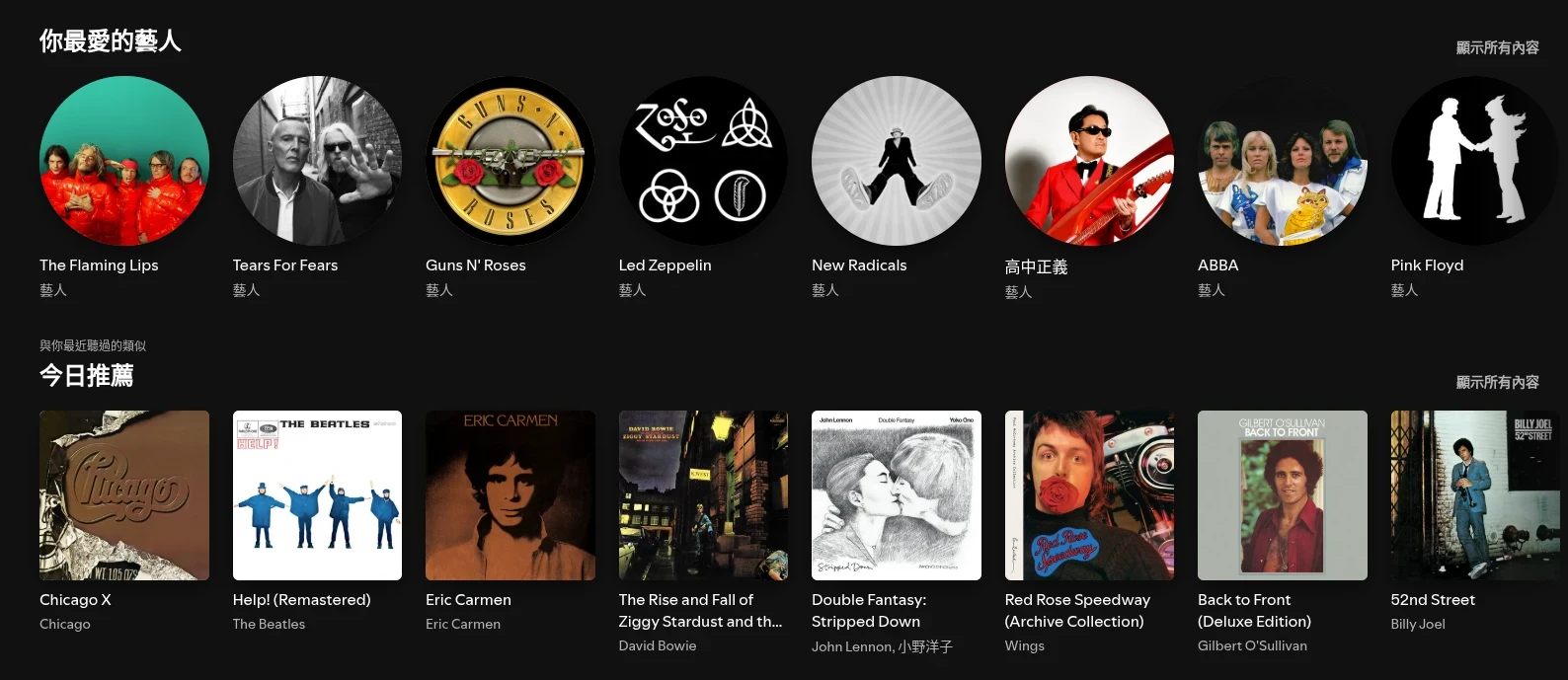1568x680 pixels.
Task: Select the Eric Carmen album cover
Action: click(510, 495)
